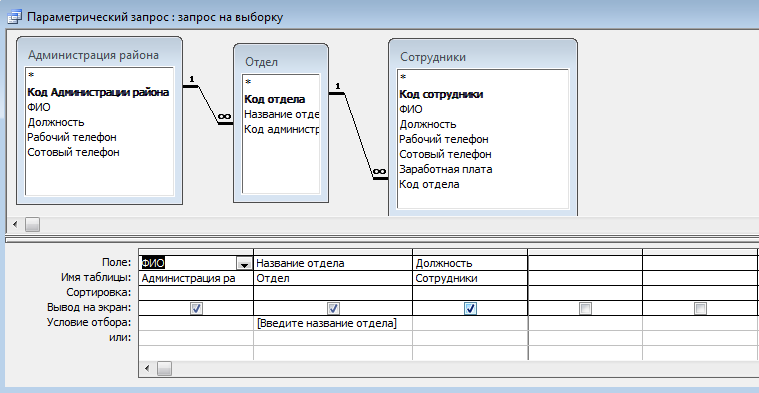Click the sort cell under Должность column
The height and width of the screenshot is (393, 759).
click(470, 293)
